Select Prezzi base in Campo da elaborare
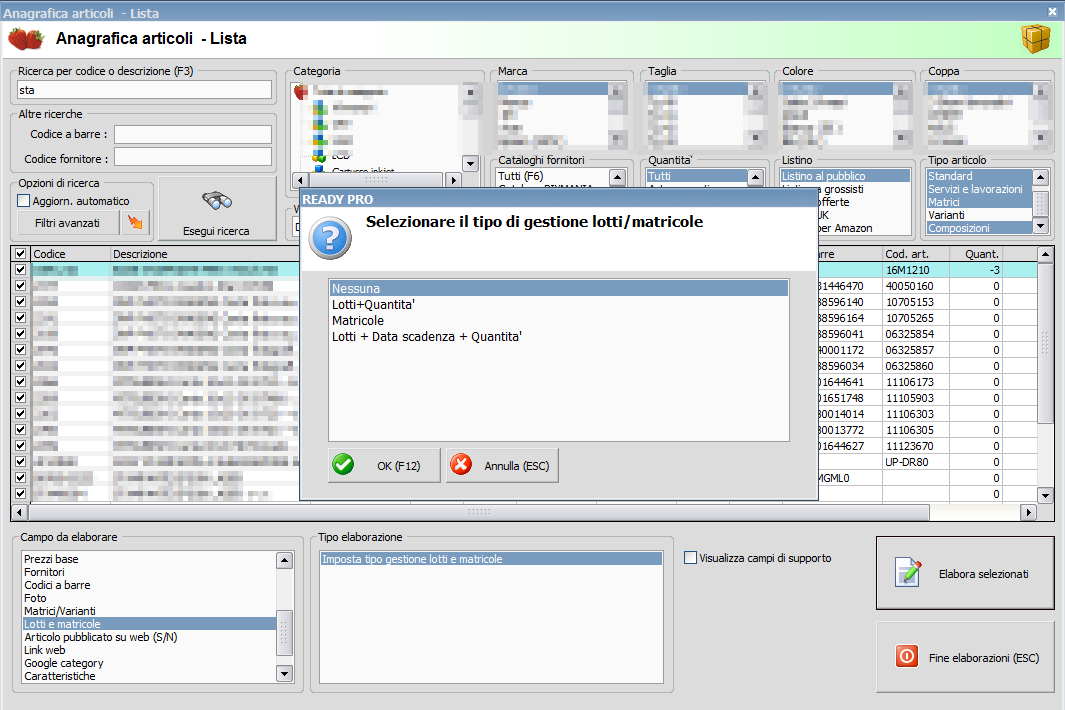1065x710 pixels. (x=149, y=559)
